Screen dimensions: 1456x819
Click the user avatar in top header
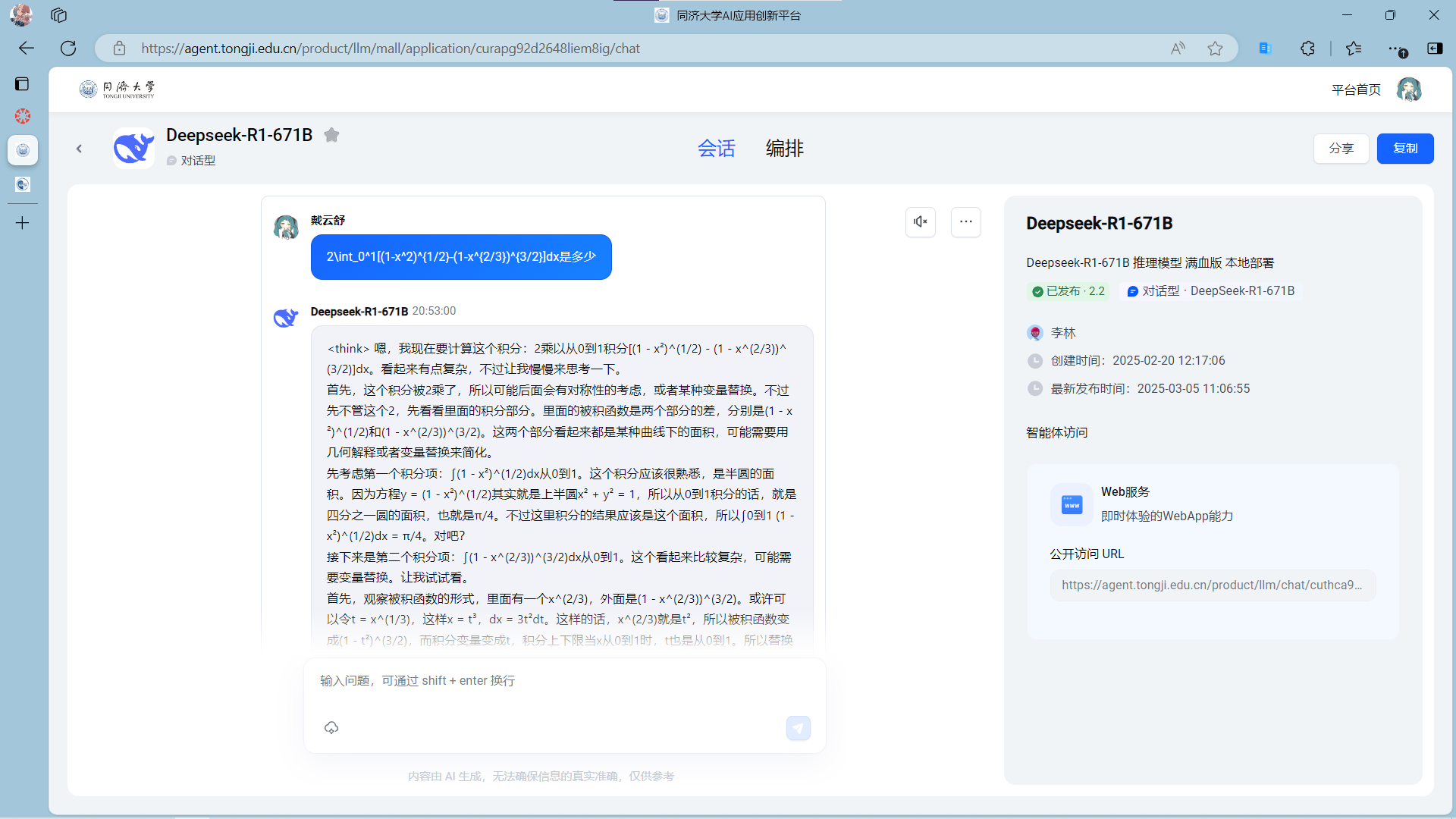point(1409,89)
